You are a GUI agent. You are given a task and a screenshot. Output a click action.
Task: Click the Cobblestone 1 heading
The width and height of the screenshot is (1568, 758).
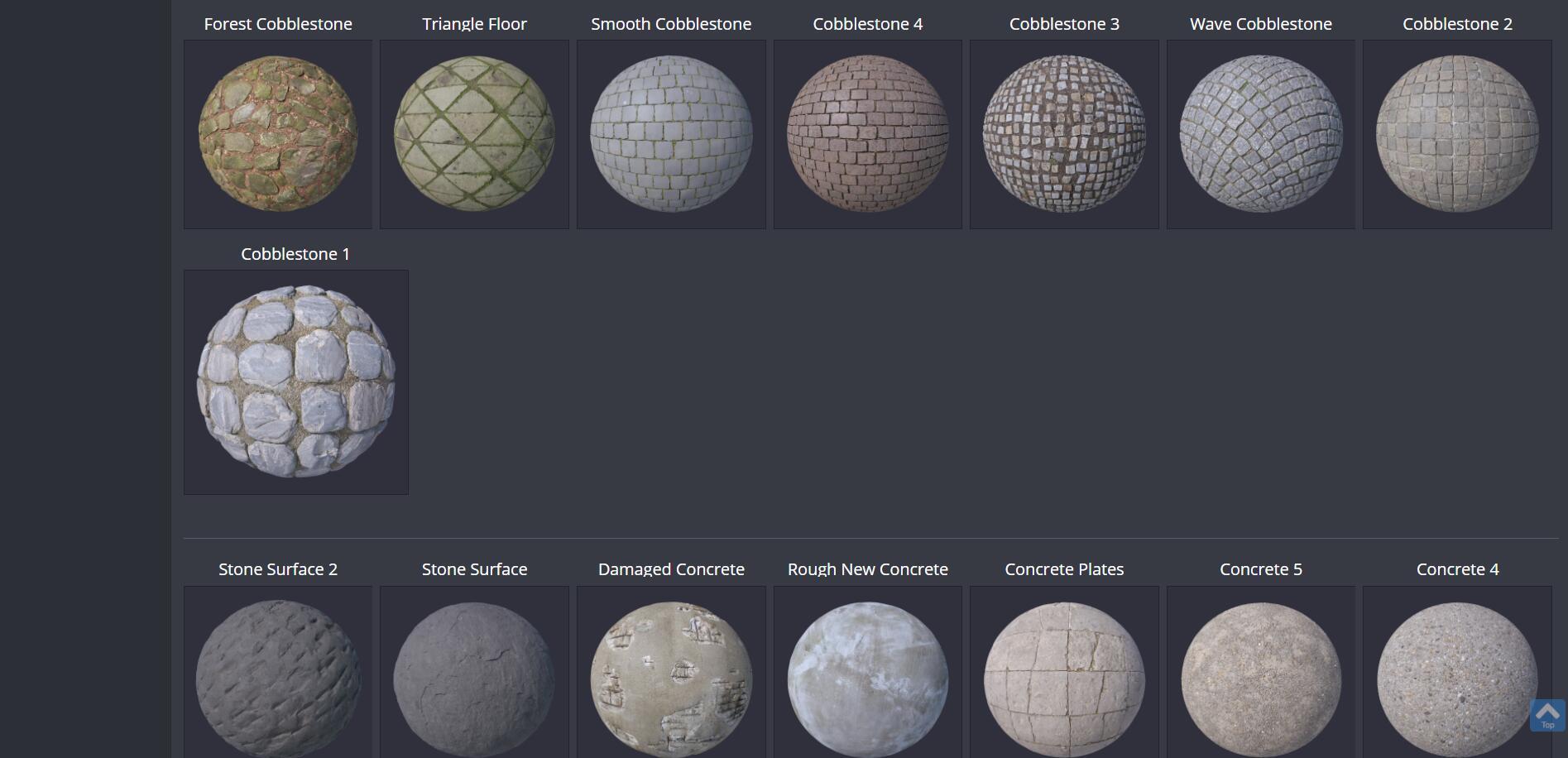click(295, 253)
